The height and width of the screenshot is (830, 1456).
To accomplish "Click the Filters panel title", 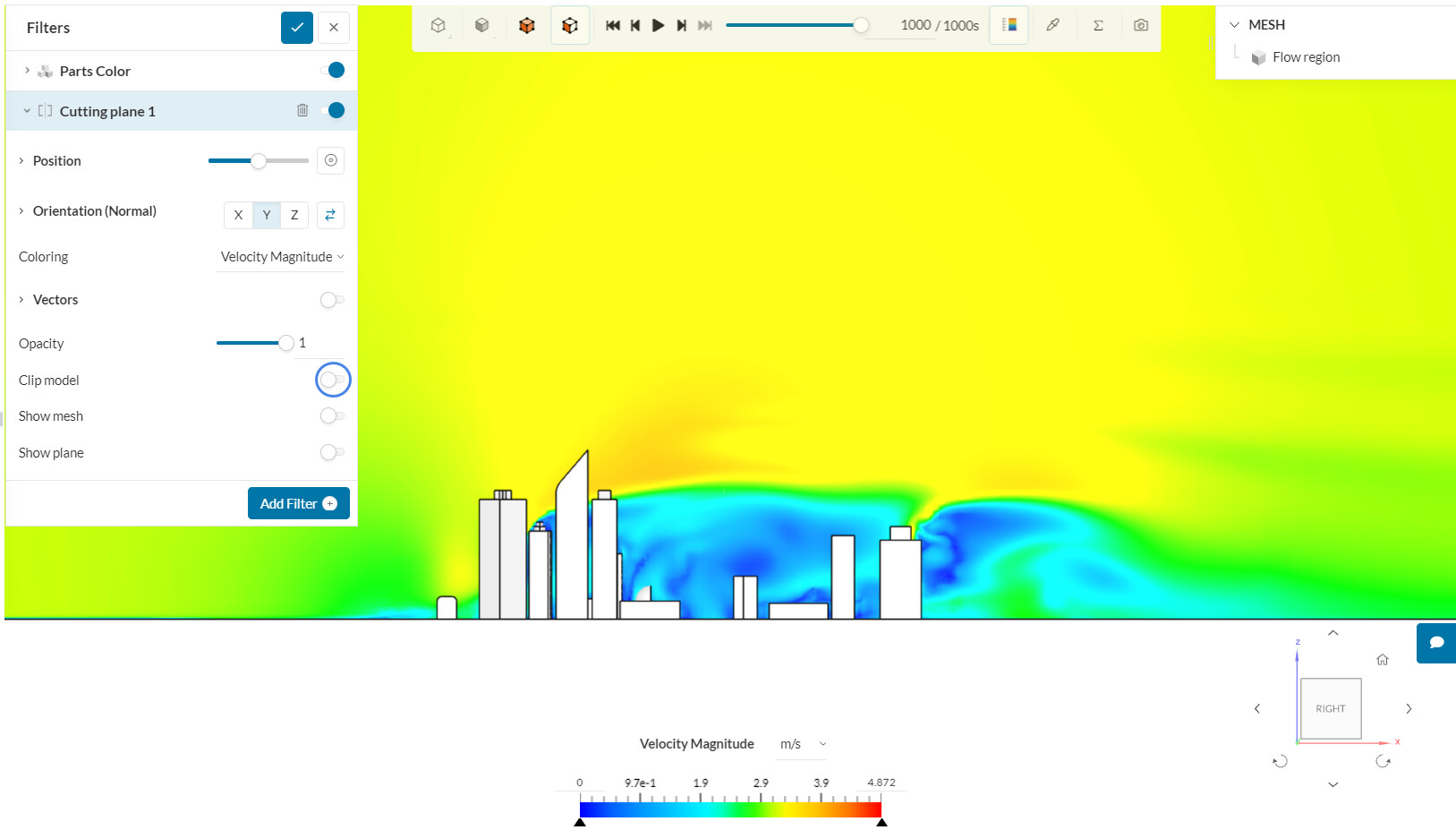I will click(48, 28).
